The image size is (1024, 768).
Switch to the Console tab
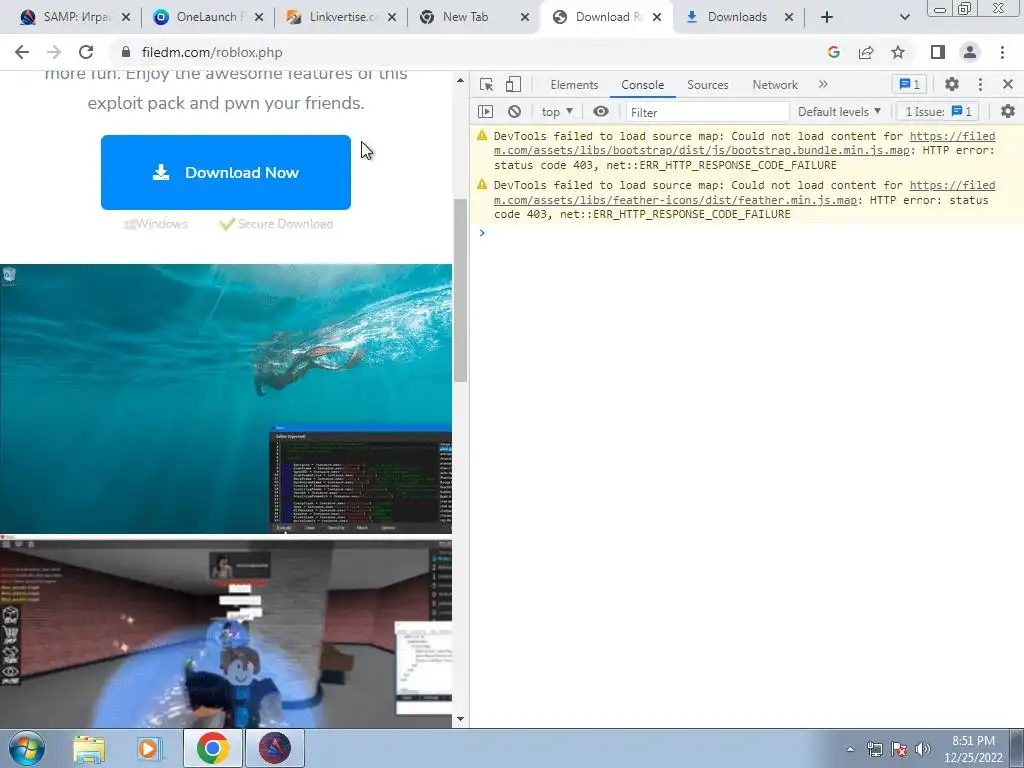point(643,85)
